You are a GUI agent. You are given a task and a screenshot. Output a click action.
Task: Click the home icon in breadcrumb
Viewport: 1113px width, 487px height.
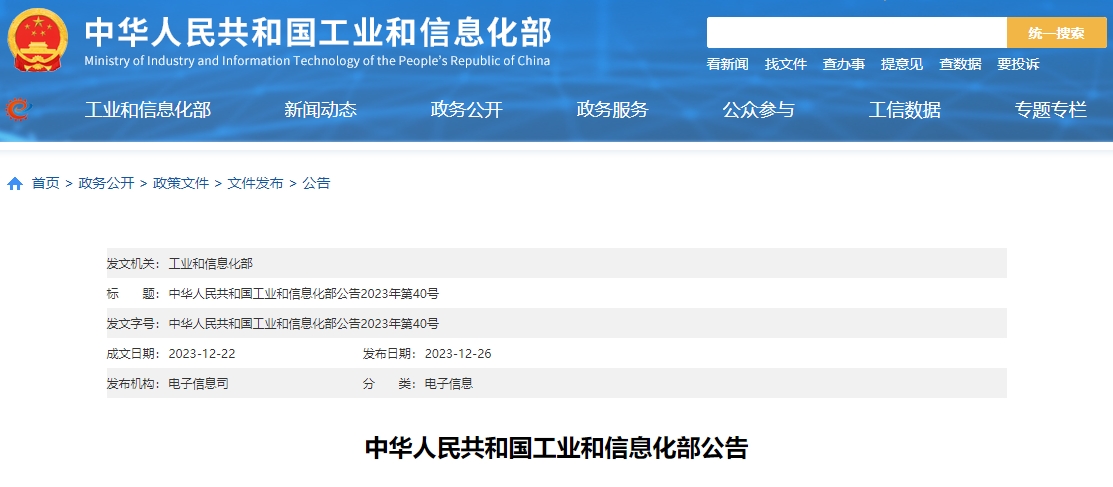[x=15, y=184]
